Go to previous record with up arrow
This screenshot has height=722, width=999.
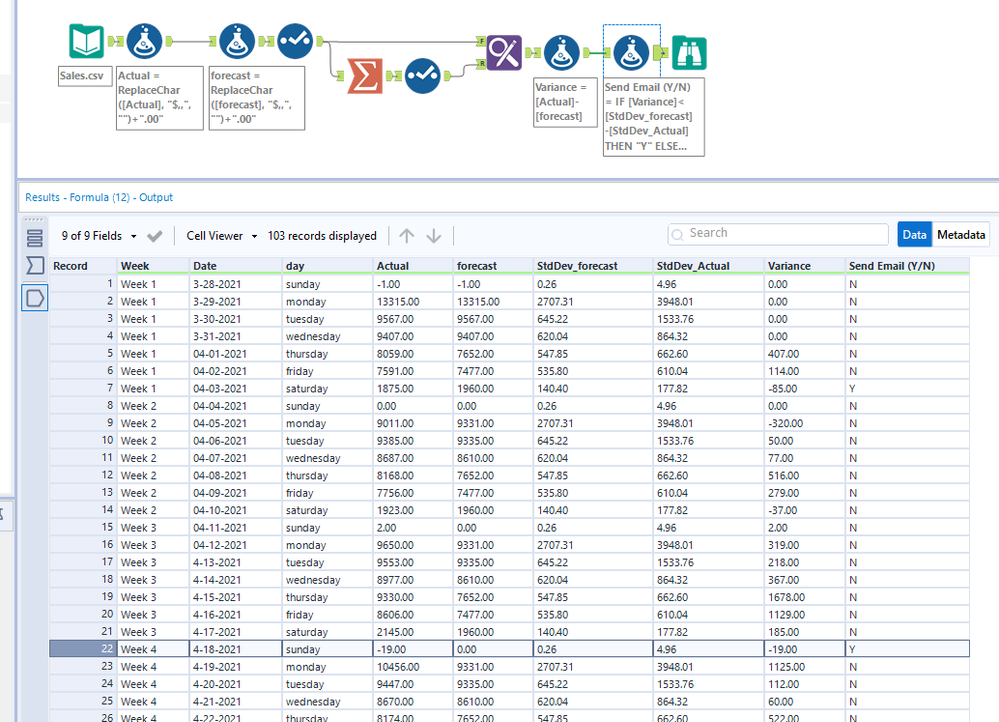point(406,236)
